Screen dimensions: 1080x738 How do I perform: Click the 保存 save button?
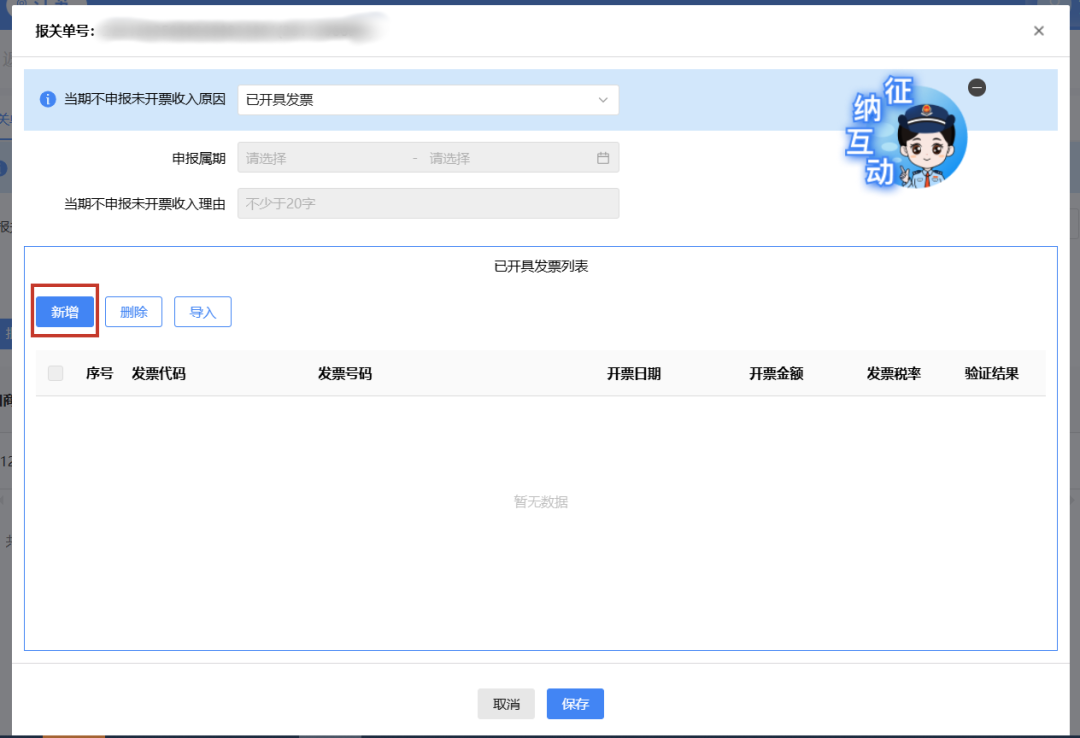pos(574,703)
